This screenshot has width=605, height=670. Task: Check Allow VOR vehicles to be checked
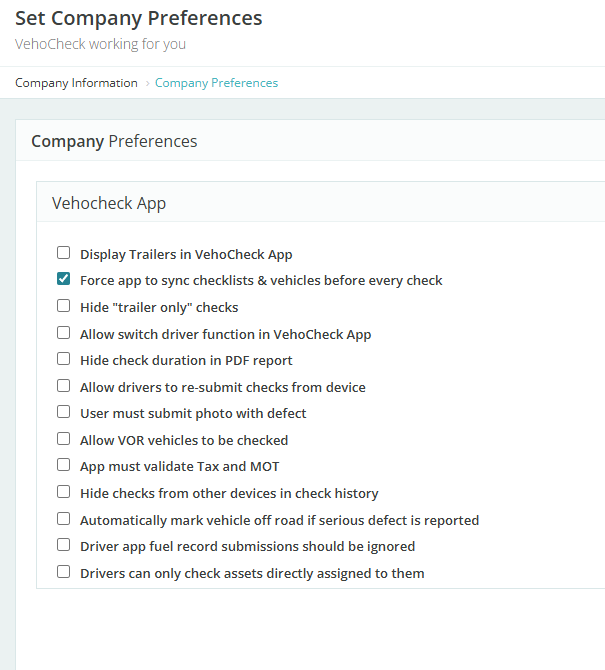click(64, 439)
